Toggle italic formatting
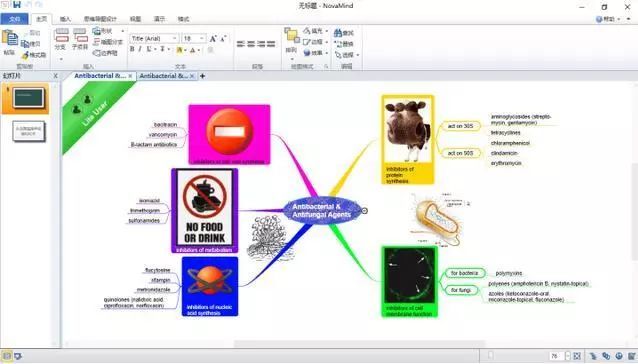This screenshot has height=364, width=638. coord(140,49)
